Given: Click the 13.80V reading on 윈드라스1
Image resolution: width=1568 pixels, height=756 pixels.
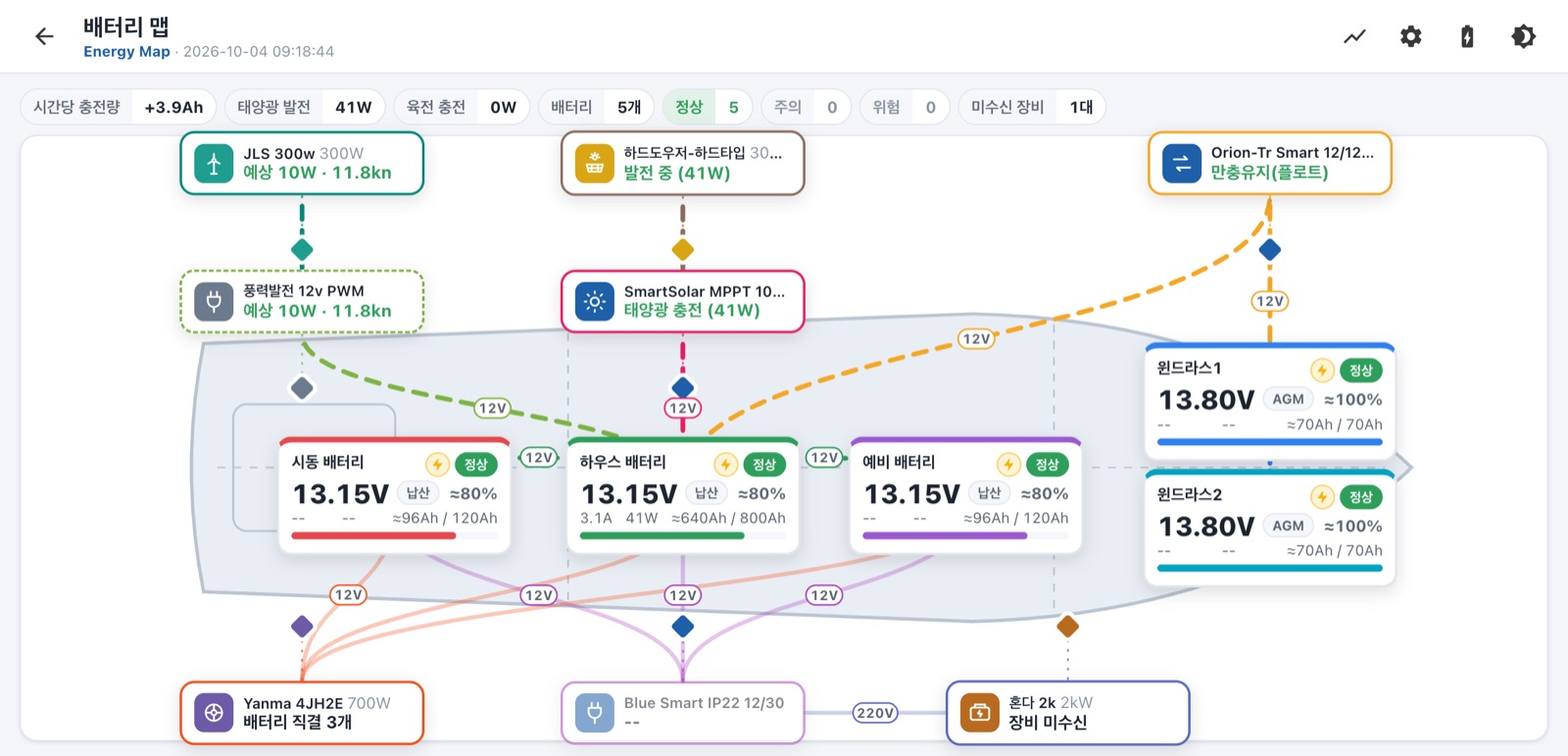Looking at the screenshot, I should coord(1206,400).
